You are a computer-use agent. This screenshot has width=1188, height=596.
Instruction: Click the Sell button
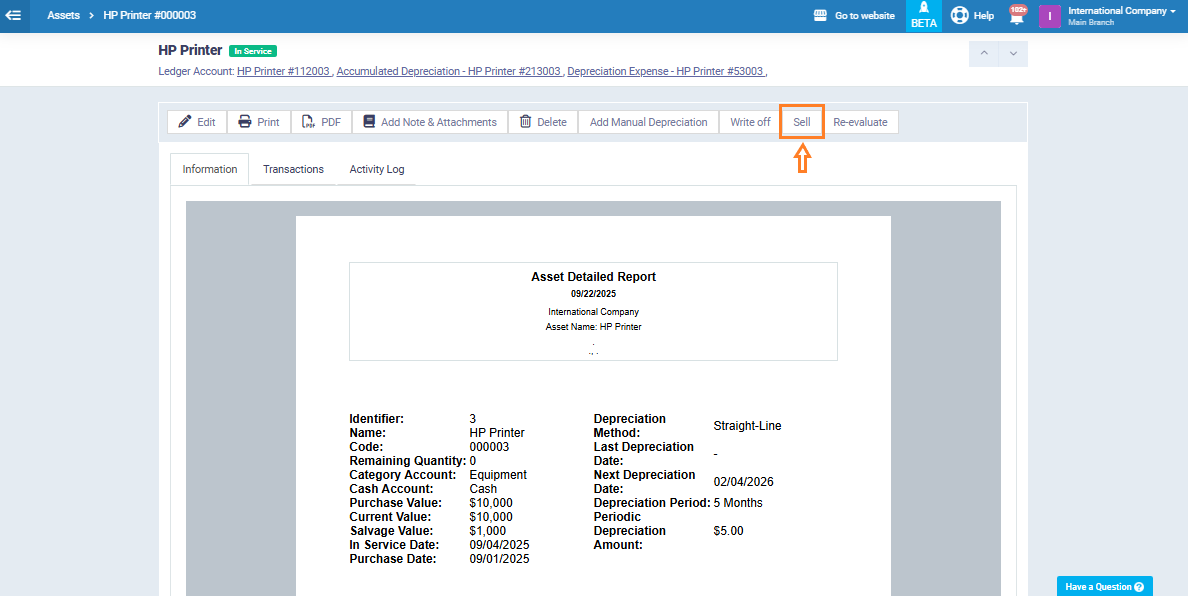pos(802,122)
